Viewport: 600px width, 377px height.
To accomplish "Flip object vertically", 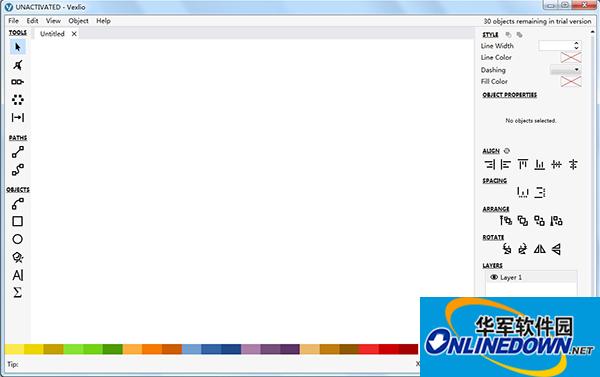I will (556, 249).
